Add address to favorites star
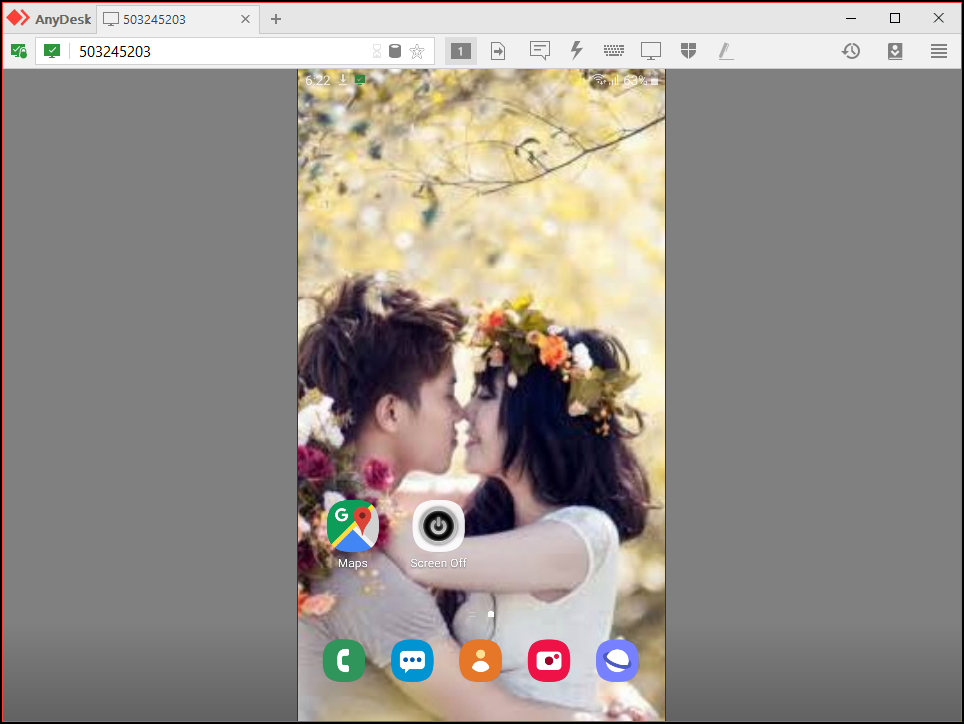The height and width of the screenshot is (724, 964). click(x=417, y=51)
